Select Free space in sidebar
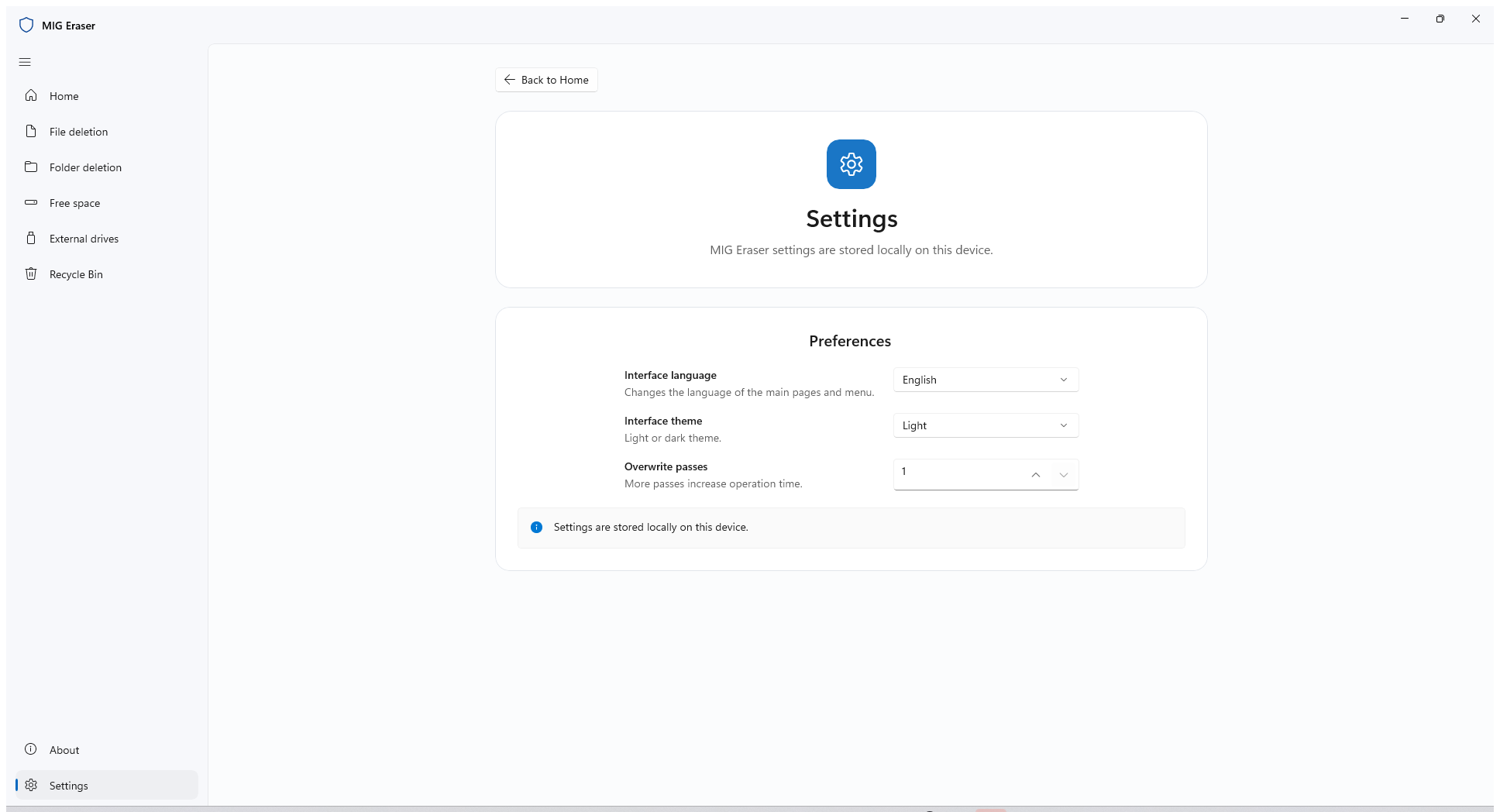1500x812 pixels. [107, 203]
